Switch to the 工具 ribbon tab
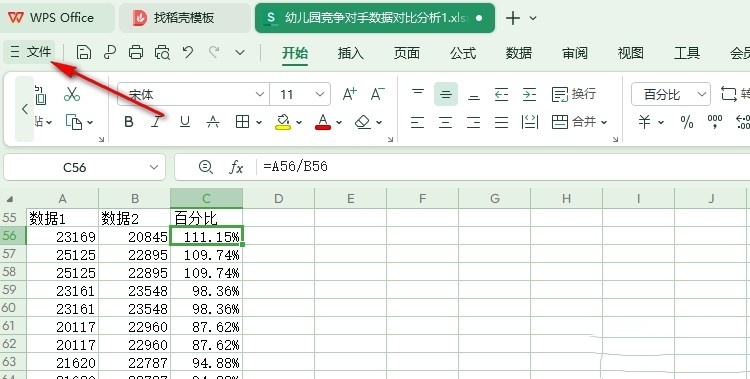The height and width of the screenshot is (379, 750). coord(687,53)
